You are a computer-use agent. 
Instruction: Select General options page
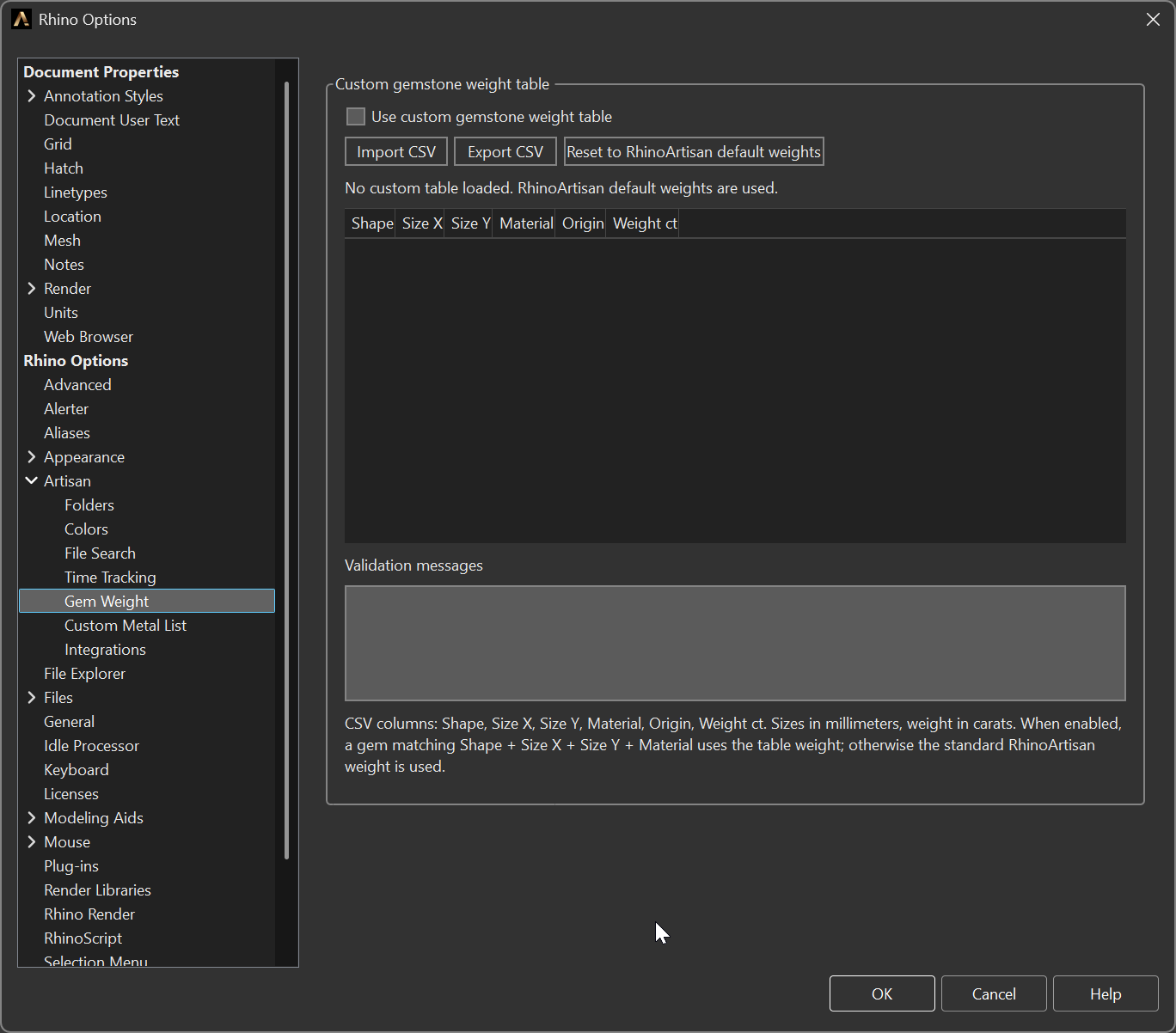tap(69, 721)
